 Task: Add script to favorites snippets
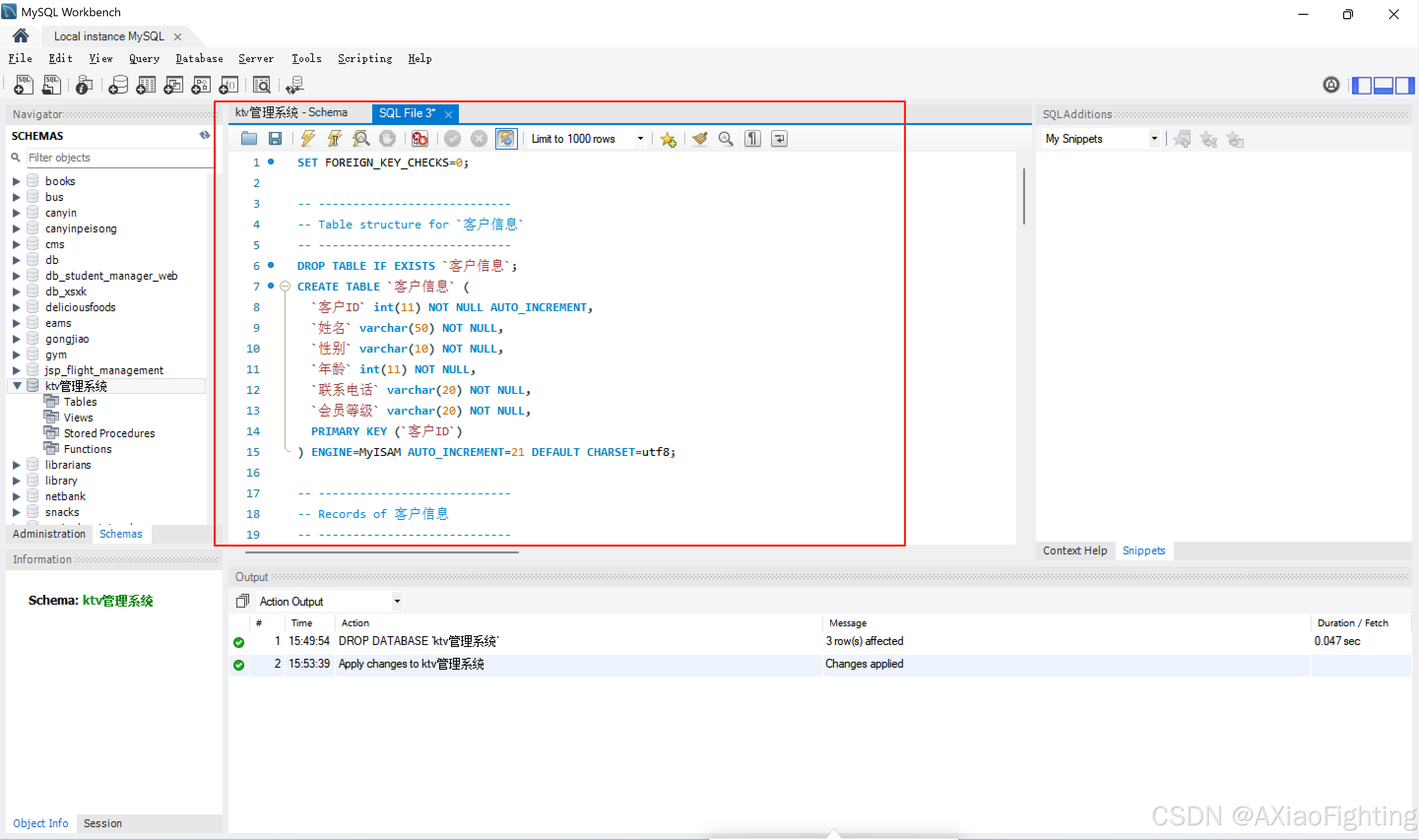tap(669, 139)
